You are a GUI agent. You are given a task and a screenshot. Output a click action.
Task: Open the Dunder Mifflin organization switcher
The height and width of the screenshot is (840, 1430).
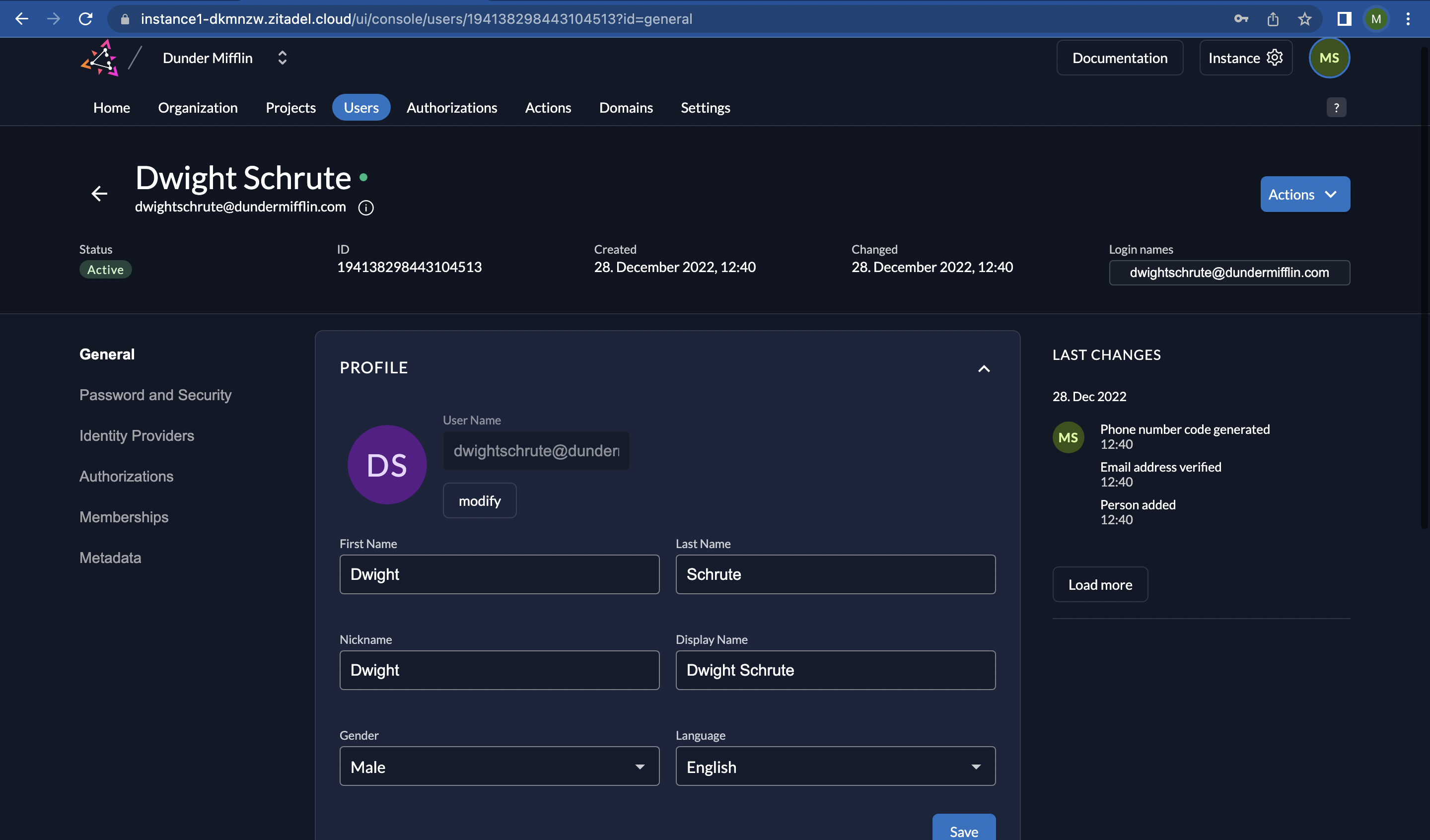[x=282, y=58]
